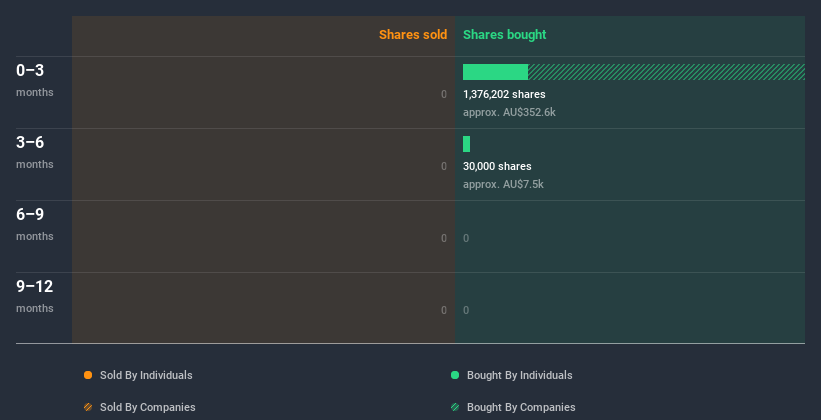Click the Shares bought column header
821x420 pixels.
click(x=505, y=35)
